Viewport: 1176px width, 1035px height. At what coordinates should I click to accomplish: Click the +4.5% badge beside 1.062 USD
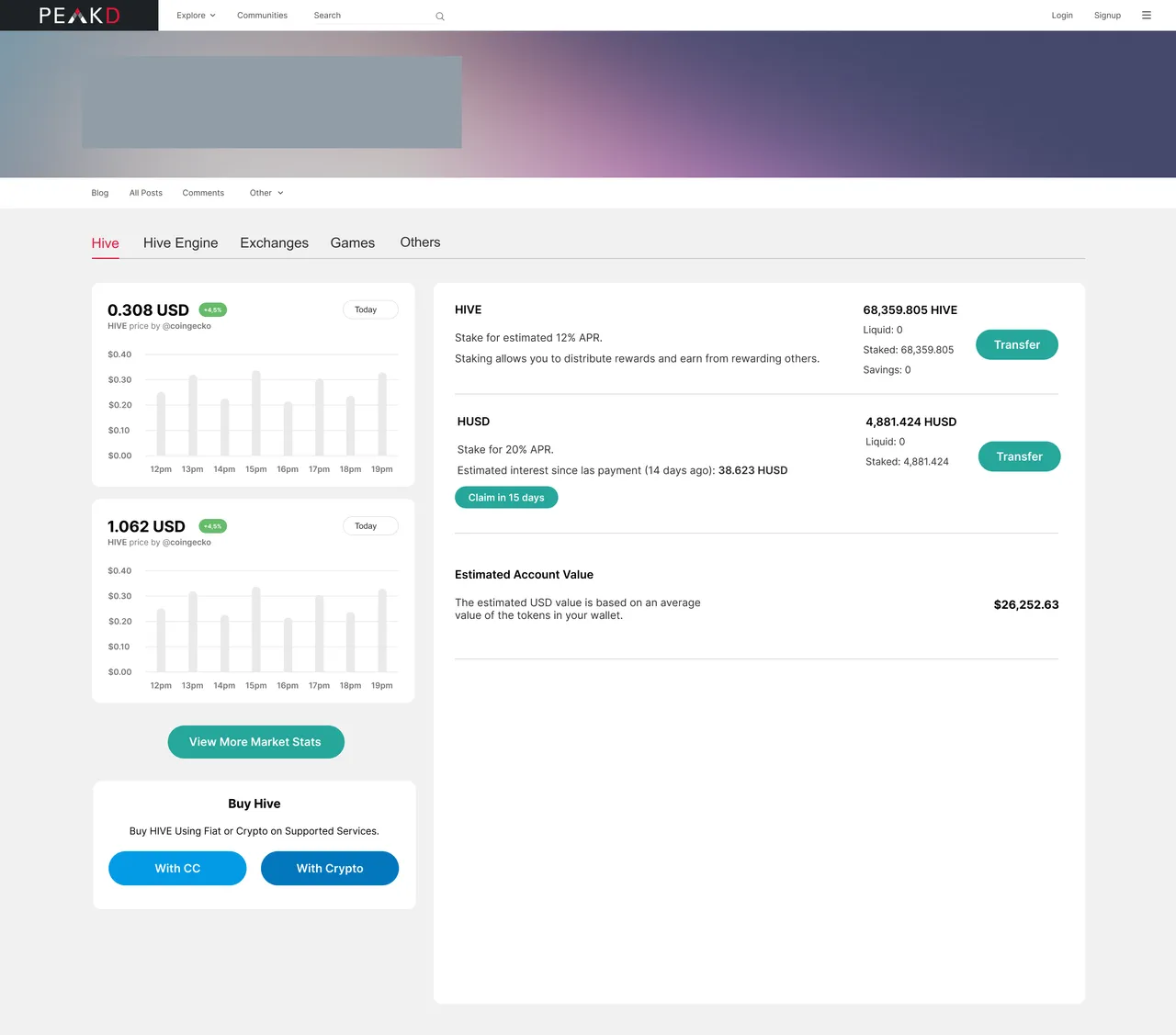[x=213, y=526]
